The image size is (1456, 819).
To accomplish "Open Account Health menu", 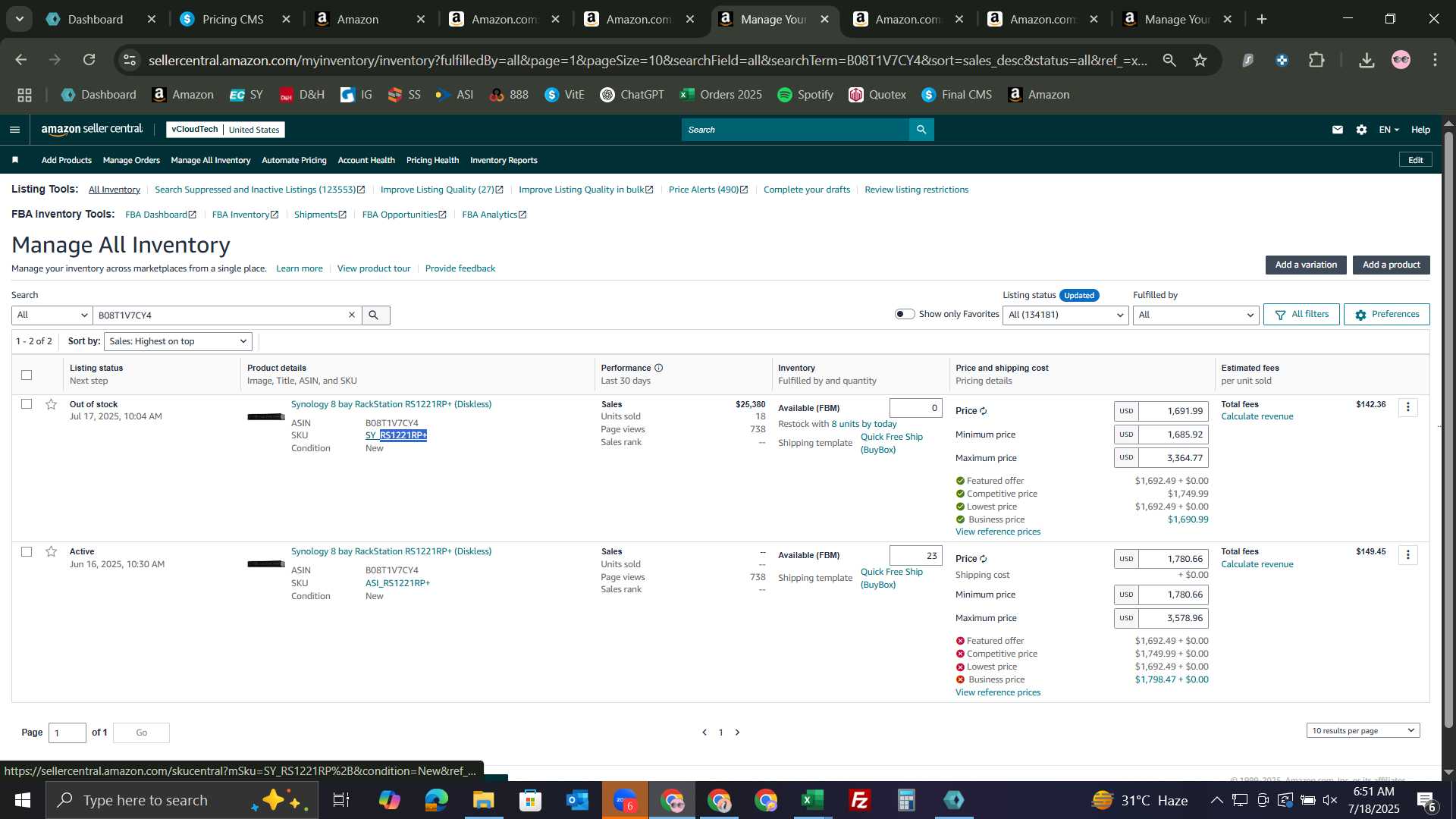I will click(366, 160).
